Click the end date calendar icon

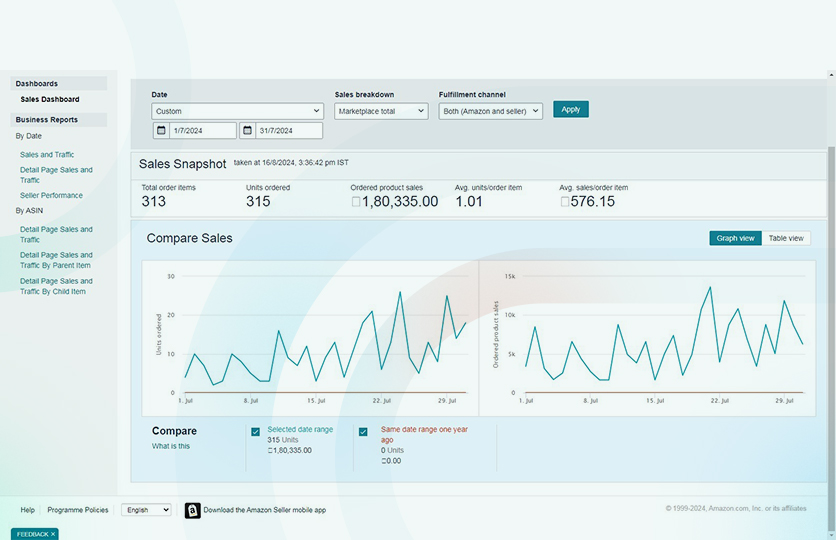coord(247,131)
